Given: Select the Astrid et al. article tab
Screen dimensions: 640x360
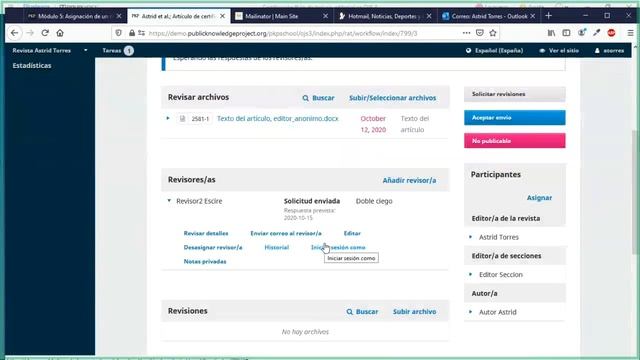Looking at the screenshot, I should click(x=178, y=16).
